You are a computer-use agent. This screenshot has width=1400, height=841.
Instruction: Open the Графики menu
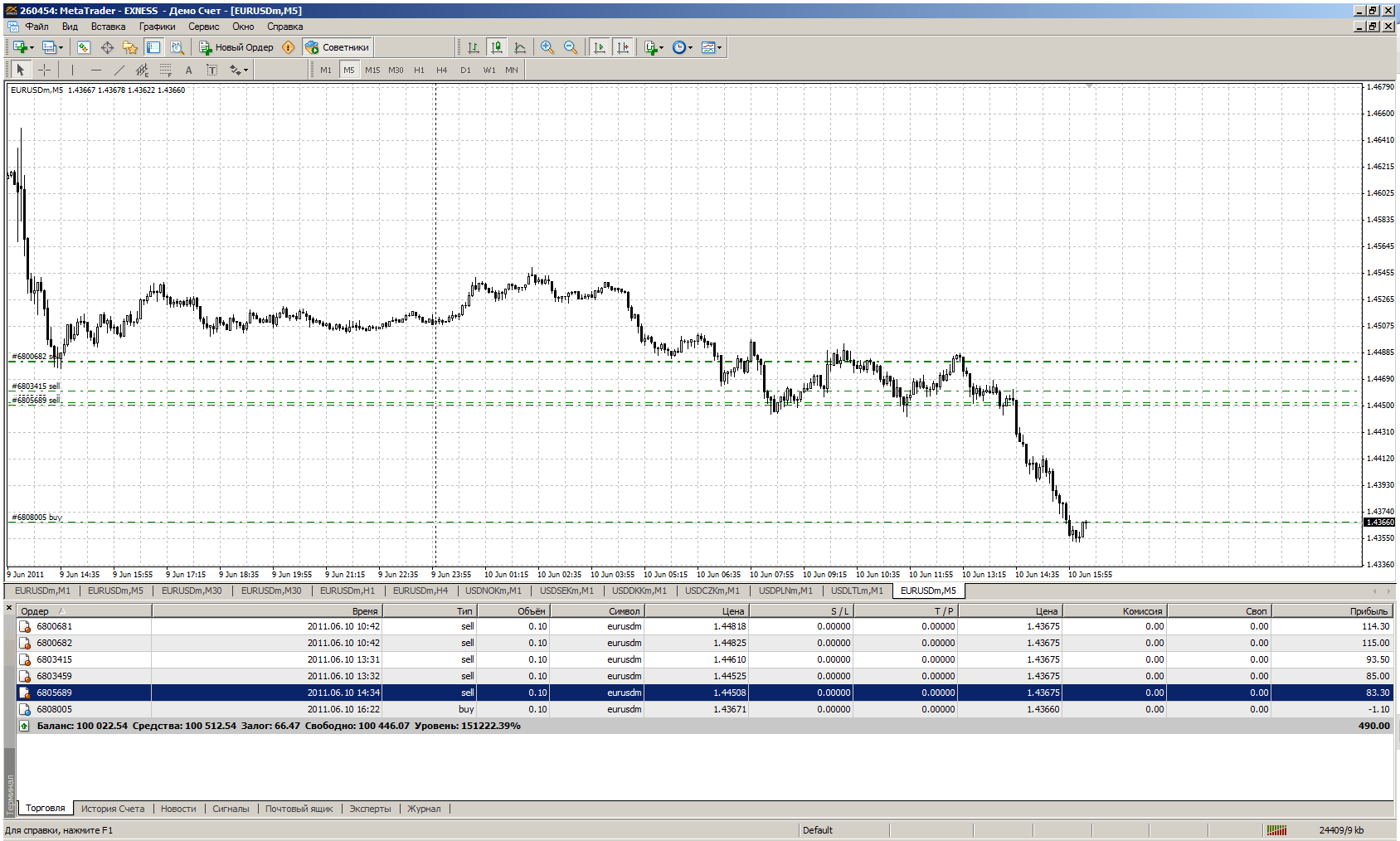pyautogui.click(x=157, y=27)
